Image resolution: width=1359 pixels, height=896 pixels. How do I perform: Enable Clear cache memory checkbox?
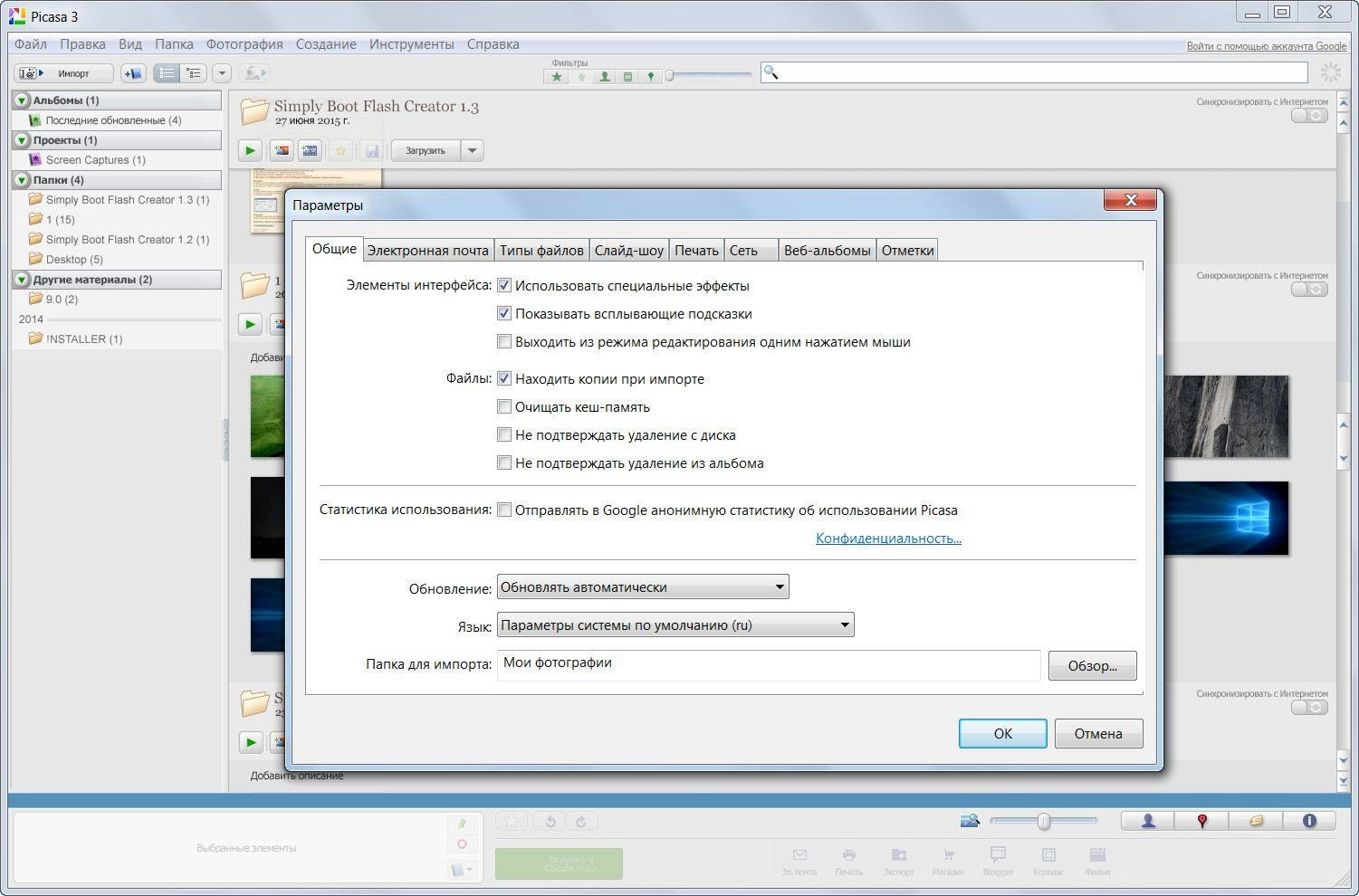504,406
